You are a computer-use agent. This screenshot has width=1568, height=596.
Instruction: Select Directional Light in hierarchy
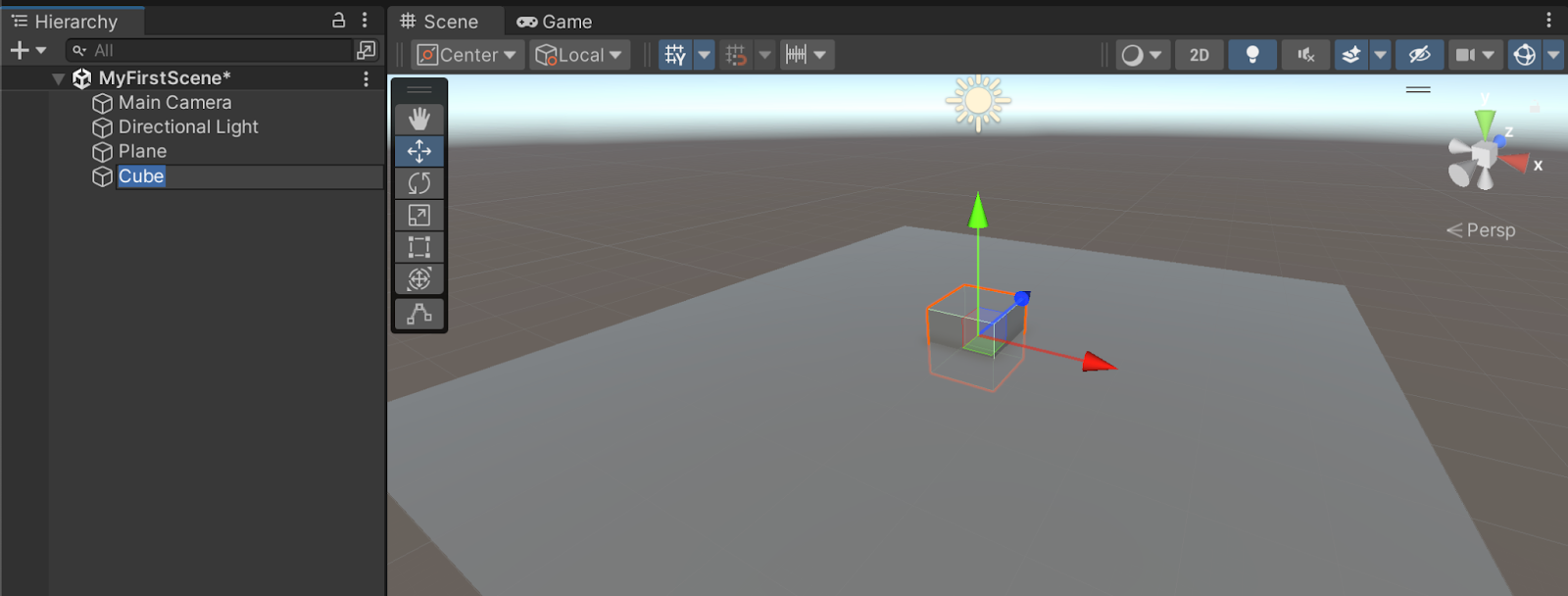click(x=188, y=127)
